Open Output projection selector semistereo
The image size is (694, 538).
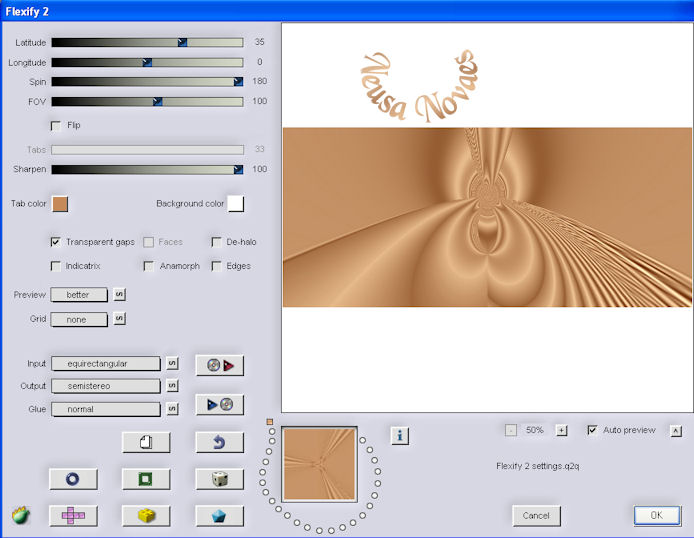[x=106, y=386]
